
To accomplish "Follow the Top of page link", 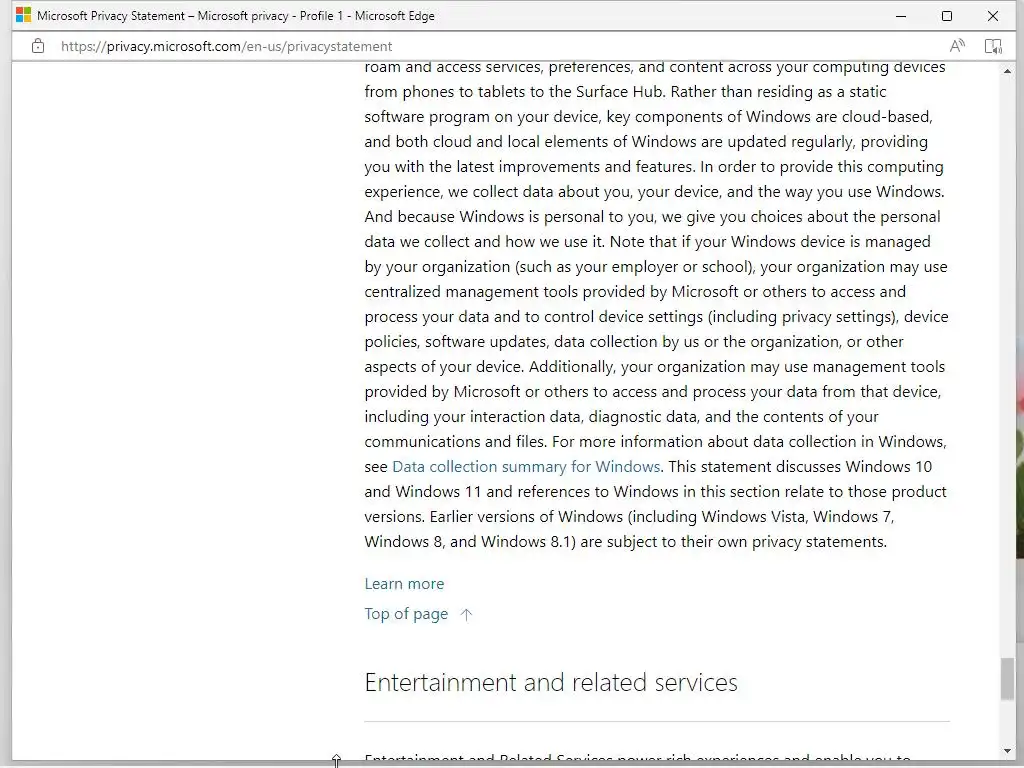I will [x=406, y=614].
